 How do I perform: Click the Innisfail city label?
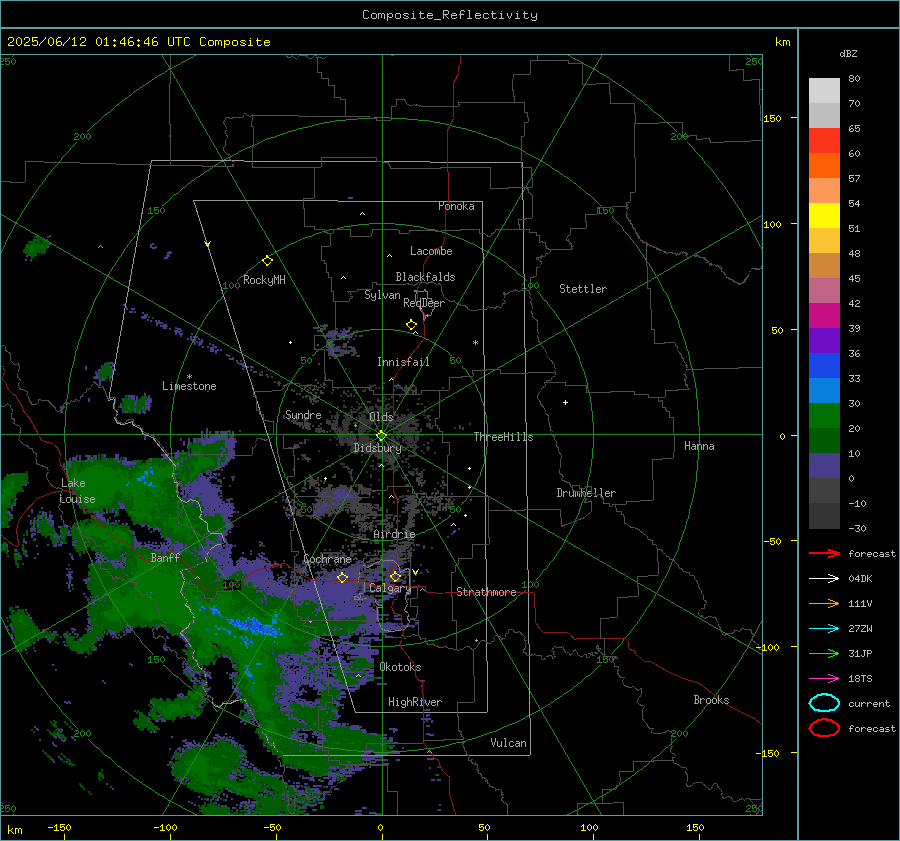pos(403,362)
